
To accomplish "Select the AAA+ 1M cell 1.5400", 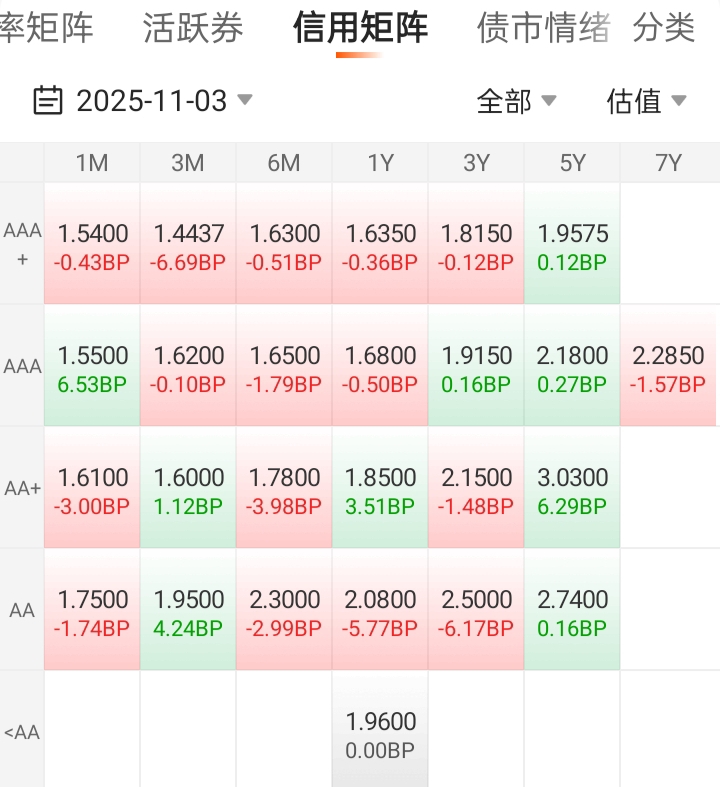I will click(92, 246).
